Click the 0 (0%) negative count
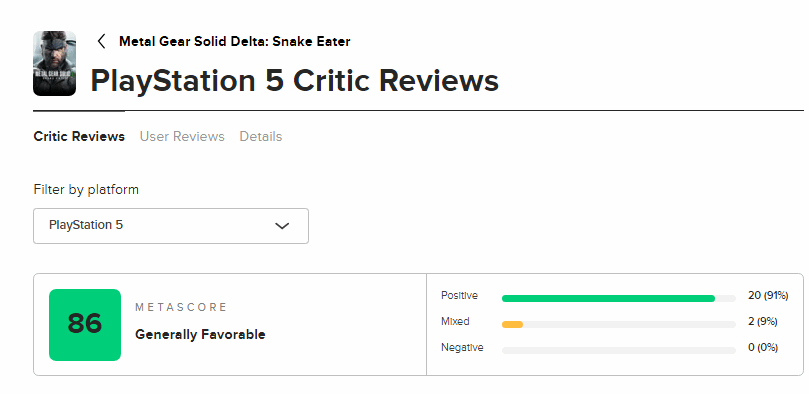Image resolution: width=809 pixels, height=394 pixels. (x=763, y=348)
